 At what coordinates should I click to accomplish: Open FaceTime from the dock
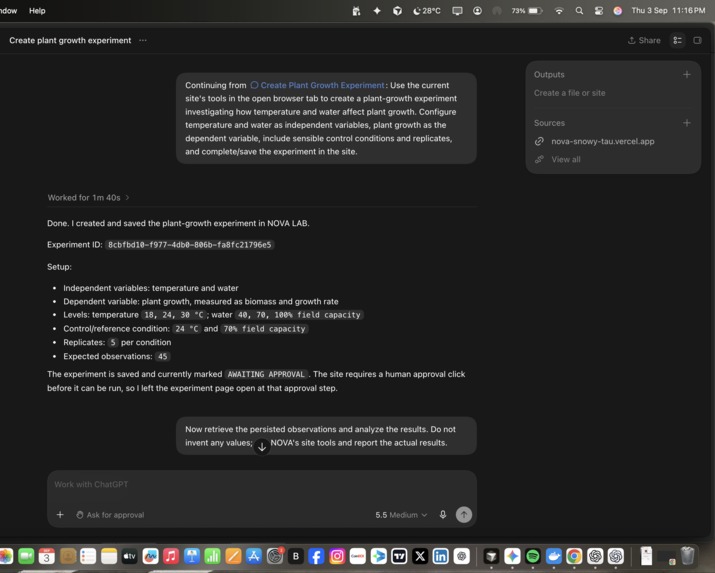(26, 556)
